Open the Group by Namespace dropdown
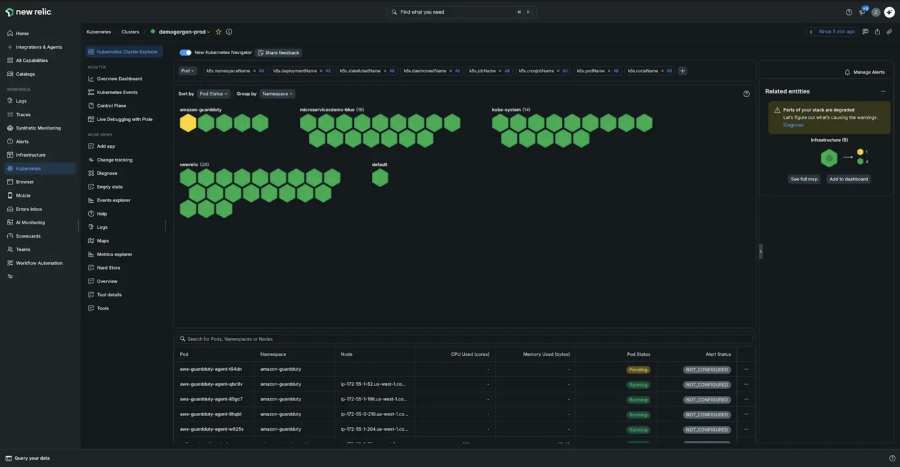 tap(277, 94)
